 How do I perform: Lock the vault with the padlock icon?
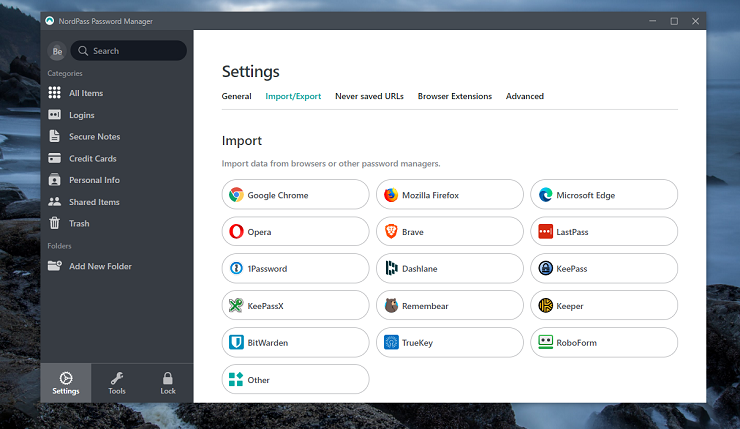coord(168,378)
